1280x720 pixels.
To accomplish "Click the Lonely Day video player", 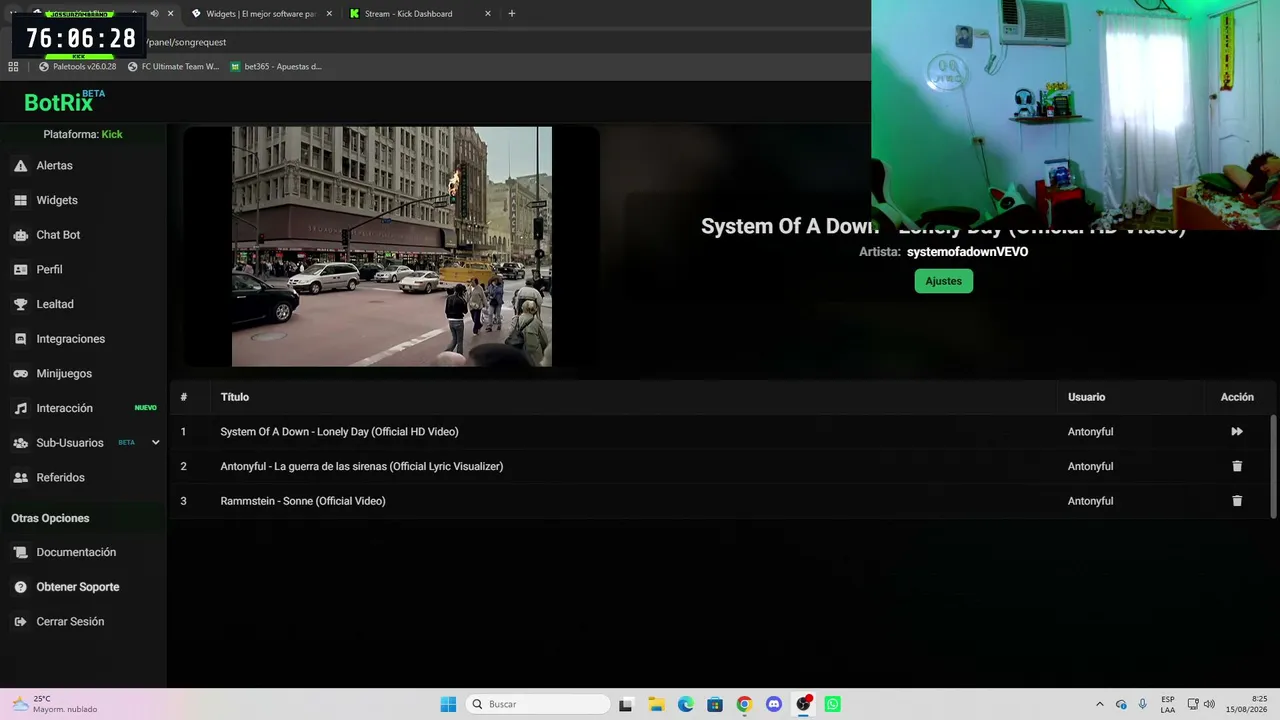I will coord(392,246).
